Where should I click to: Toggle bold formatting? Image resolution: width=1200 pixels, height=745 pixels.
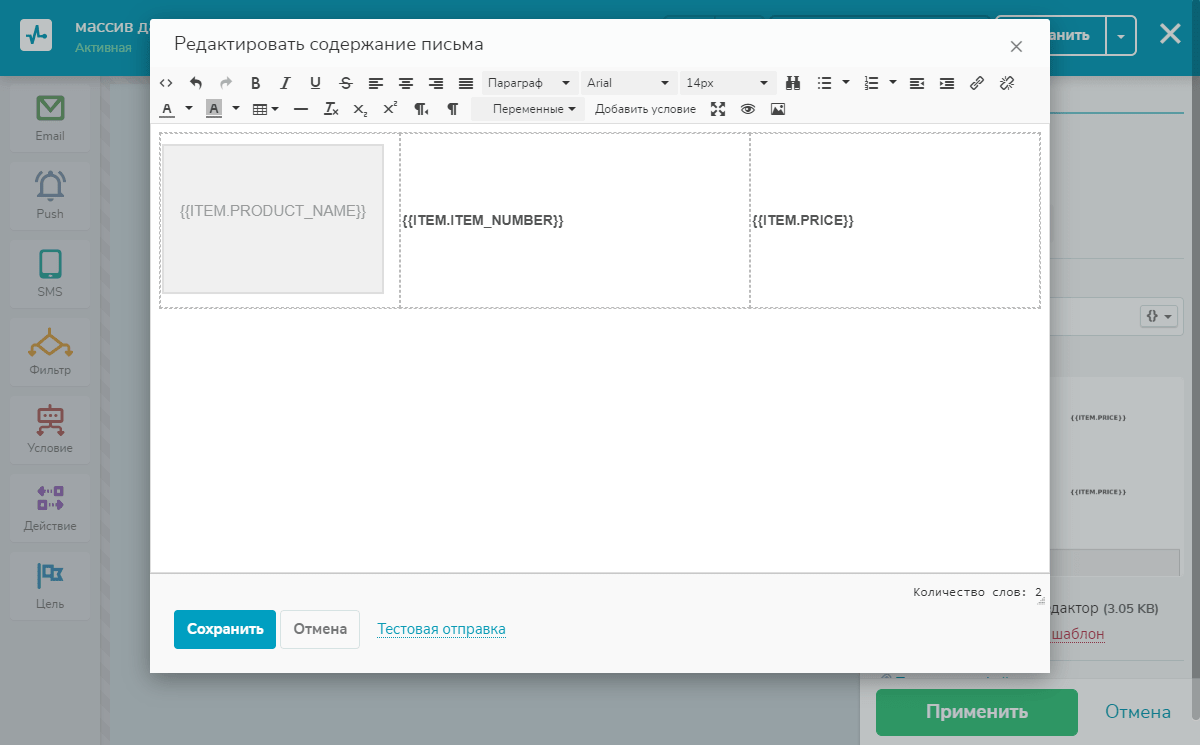tap(256, 83)
